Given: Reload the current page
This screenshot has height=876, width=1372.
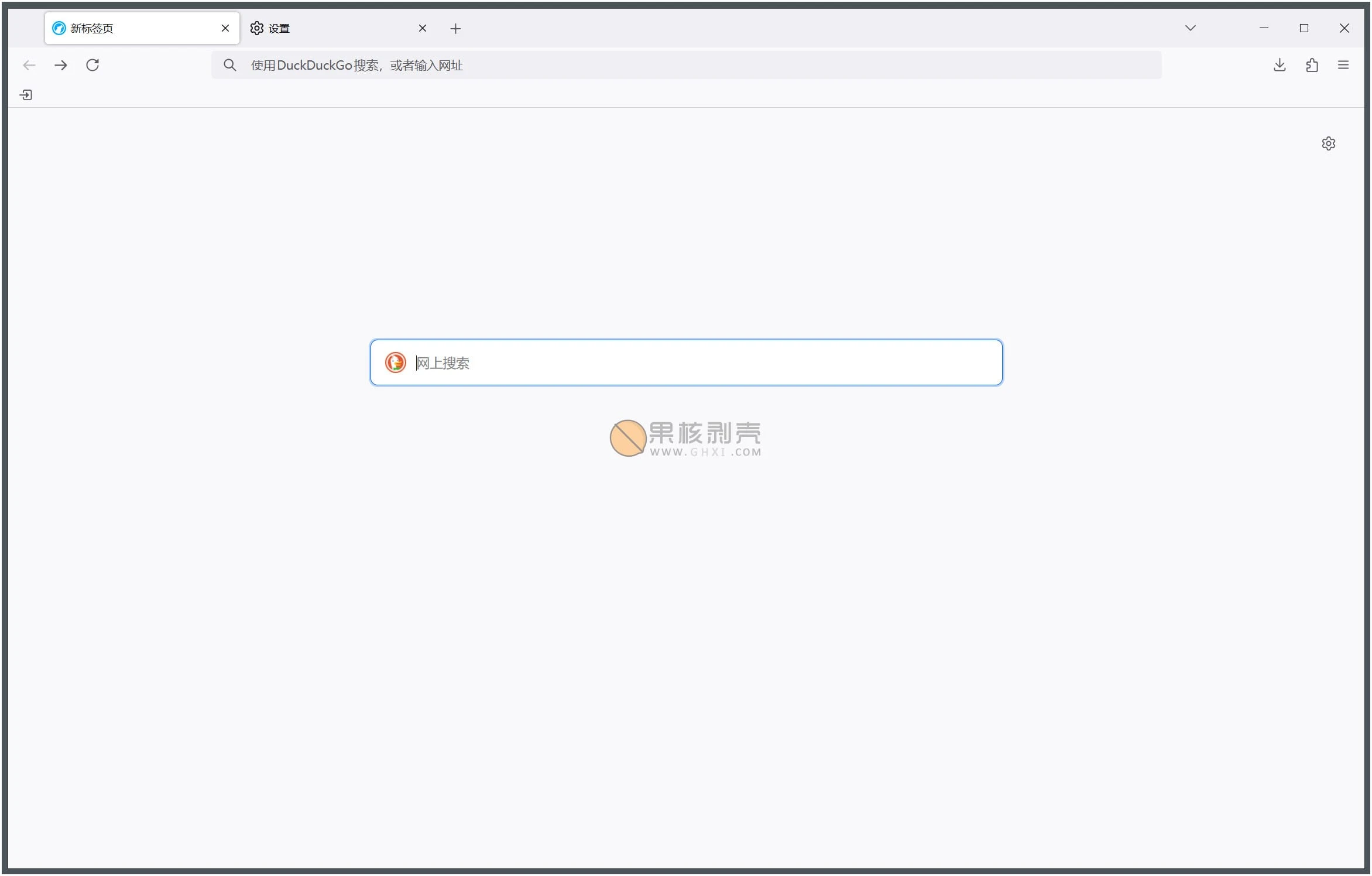Looking at the screenshot, I should (x=92, y=65).
